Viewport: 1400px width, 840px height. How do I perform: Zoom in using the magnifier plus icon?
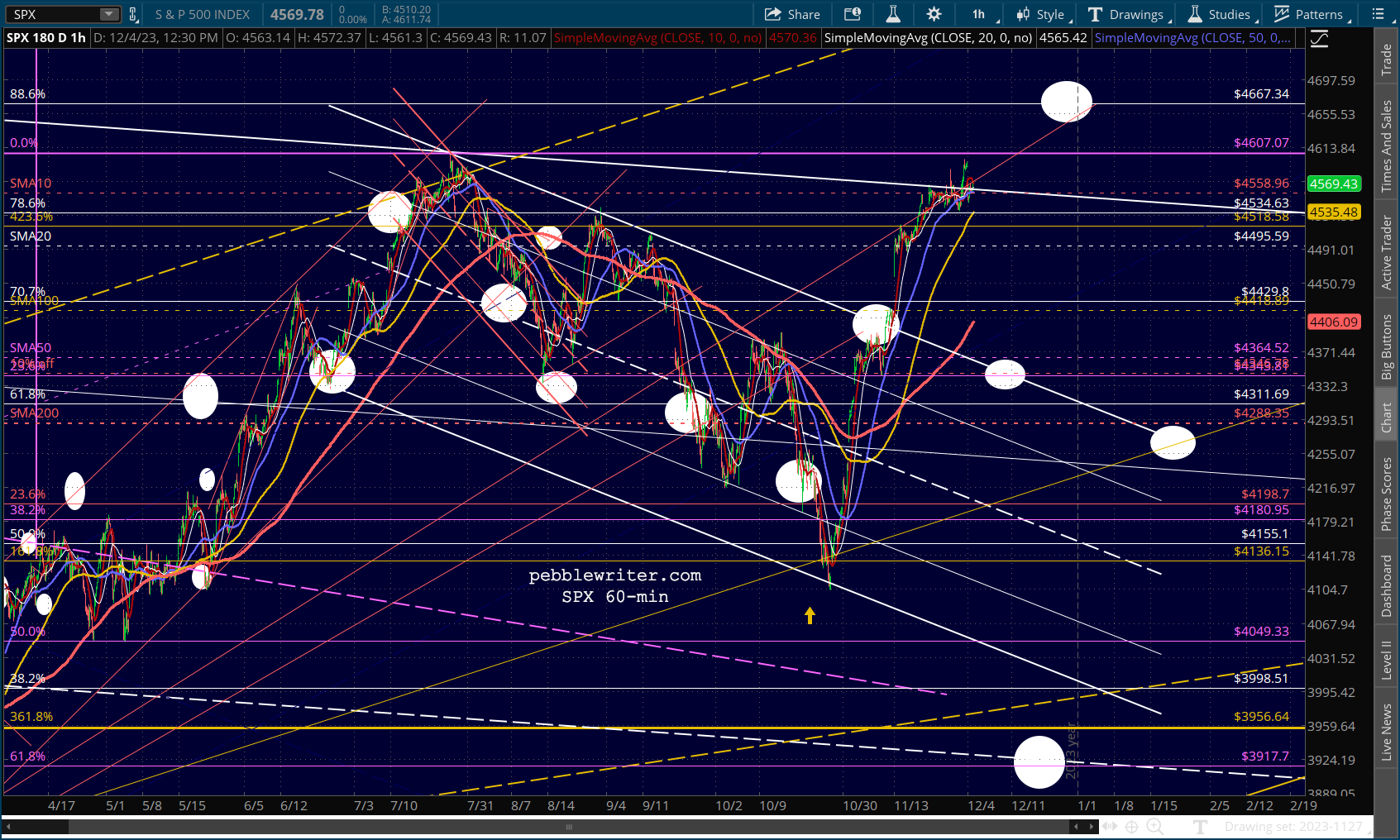[1154, 826]
